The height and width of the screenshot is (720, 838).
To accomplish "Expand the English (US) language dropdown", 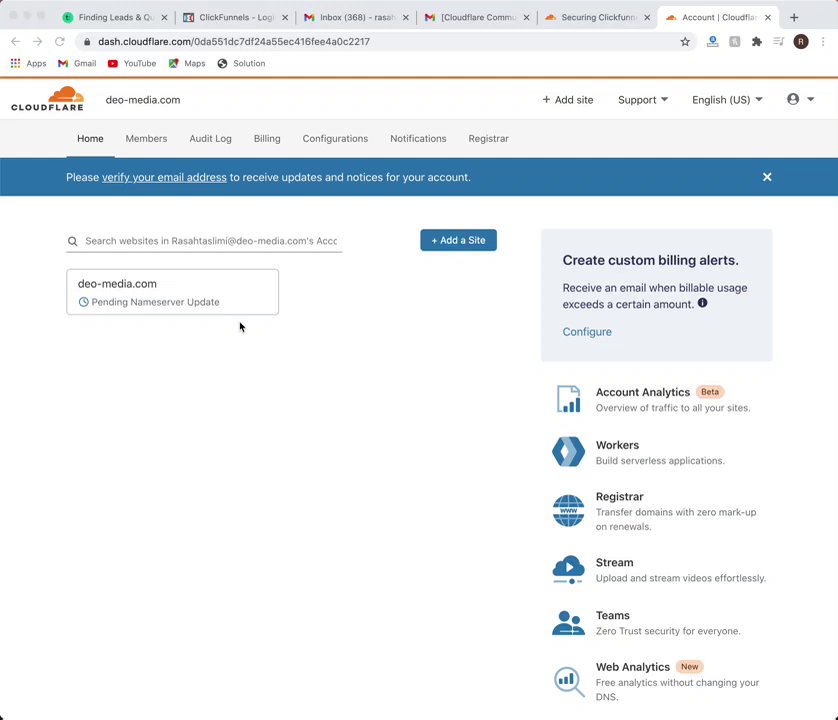I will pyautogui.click(x=727, y=100).
